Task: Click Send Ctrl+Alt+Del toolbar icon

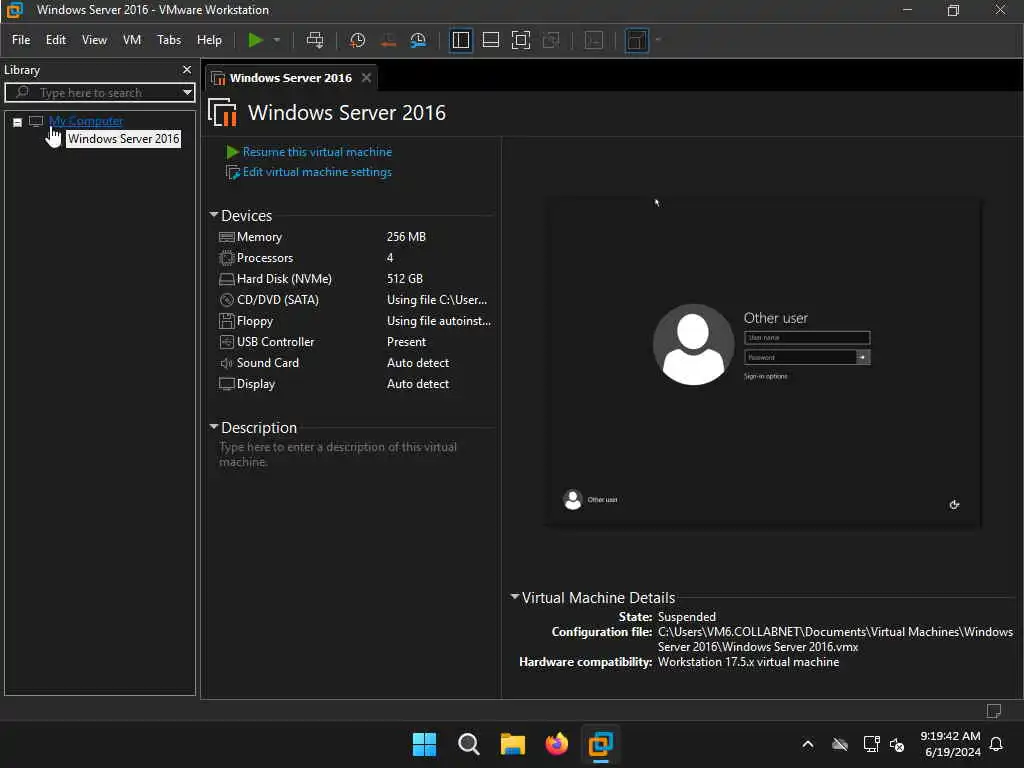Action: [315, 40]
